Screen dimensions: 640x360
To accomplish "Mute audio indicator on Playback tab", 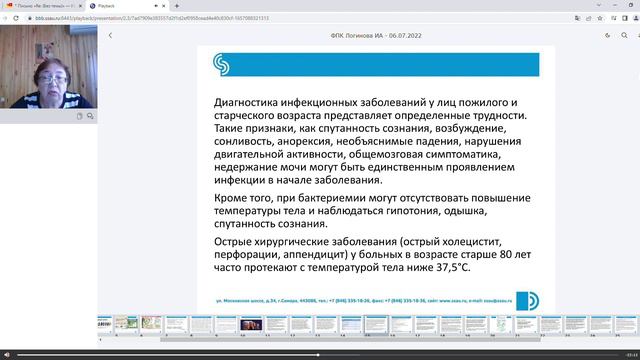I will tap(156, 6).
